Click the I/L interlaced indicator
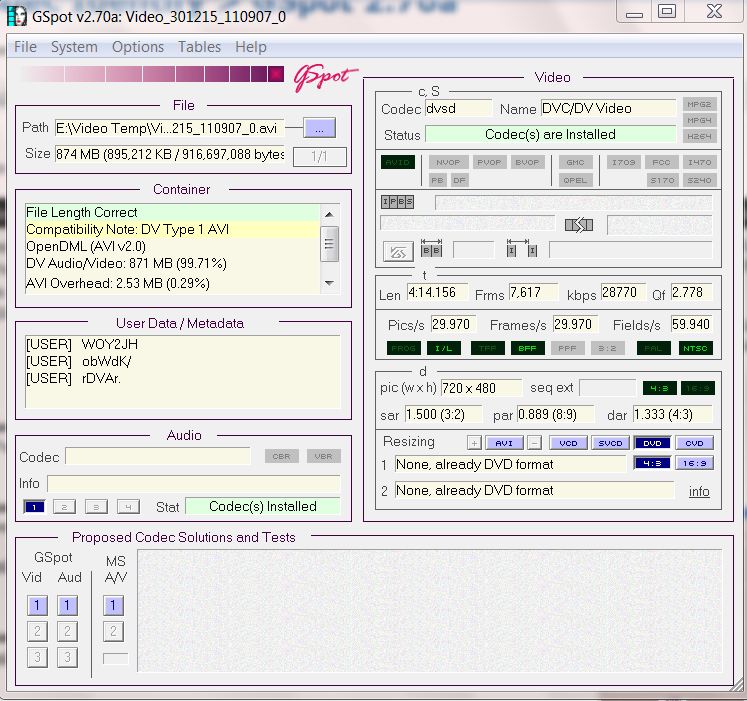The width and height of the screenshot is (747, 701). pyautogui.click(x=444, y=348)
